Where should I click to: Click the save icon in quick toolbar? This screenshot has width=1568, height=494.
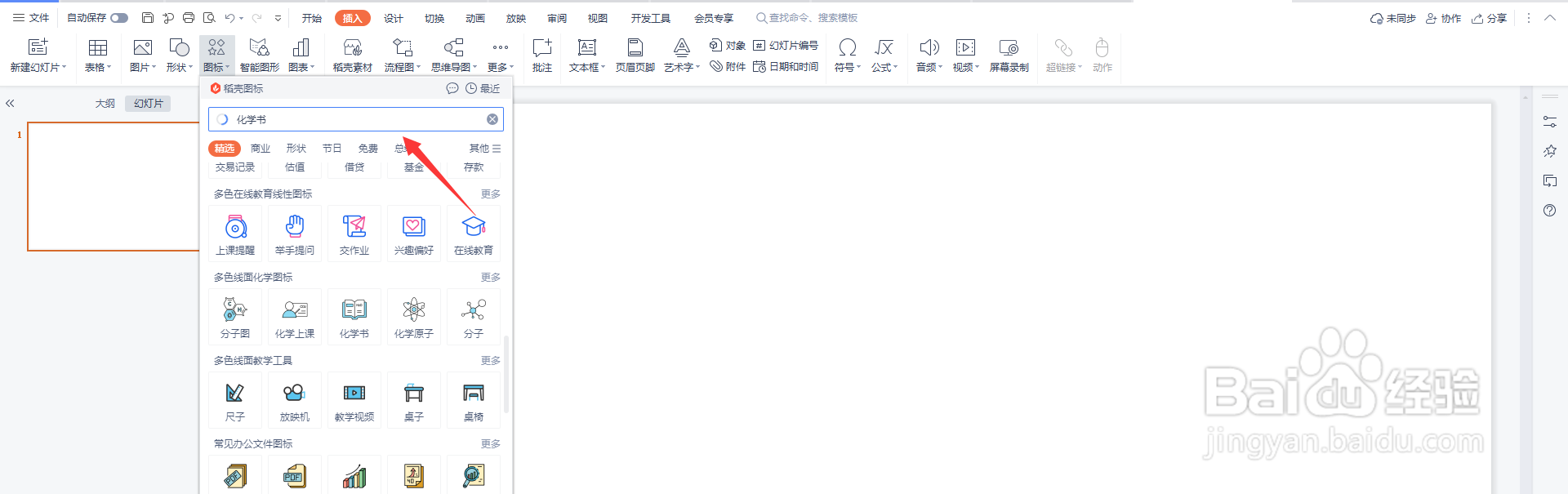click(148, 18)
